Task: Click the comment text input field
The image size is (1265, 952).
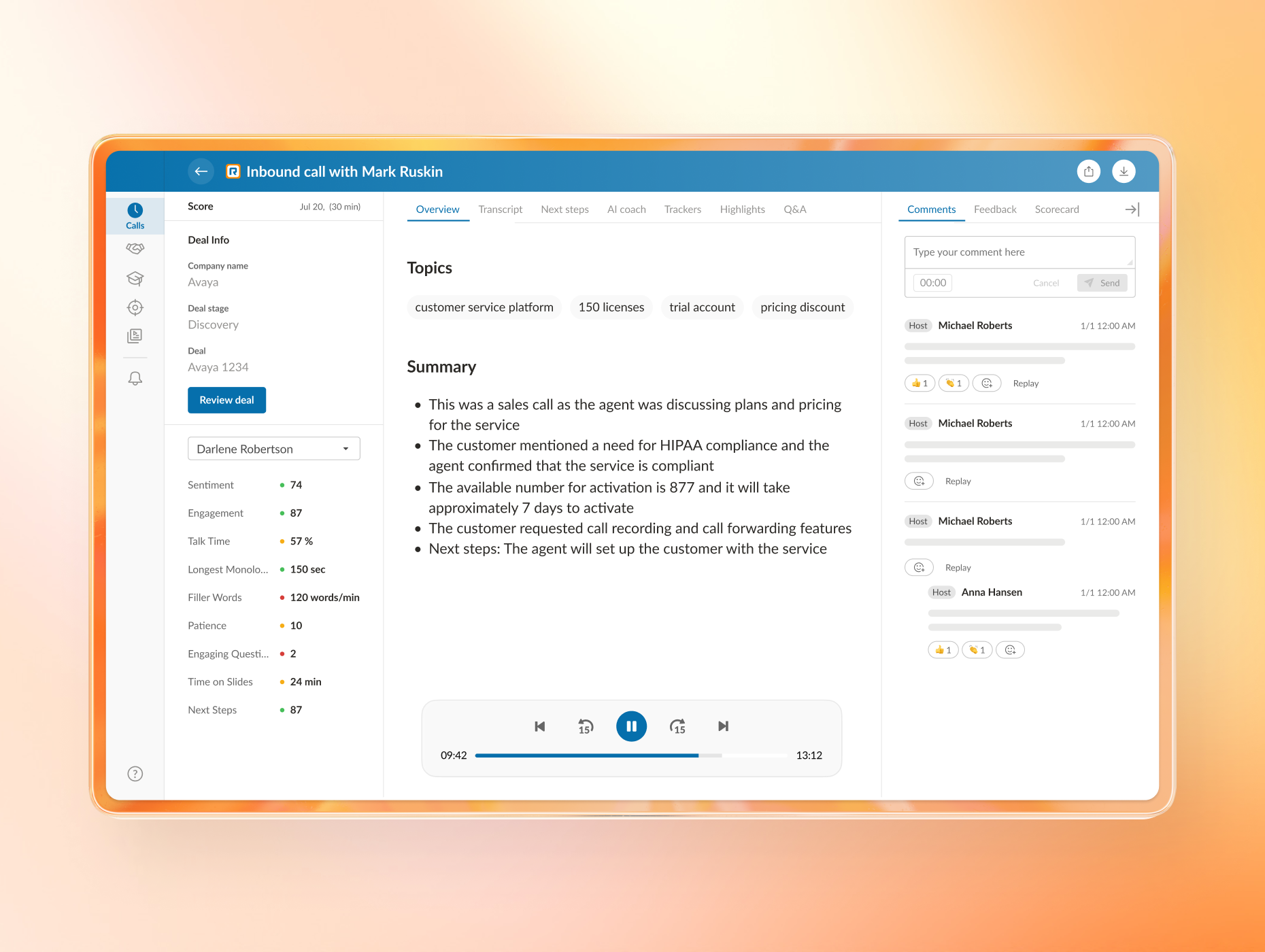Action: point(1019,252)
